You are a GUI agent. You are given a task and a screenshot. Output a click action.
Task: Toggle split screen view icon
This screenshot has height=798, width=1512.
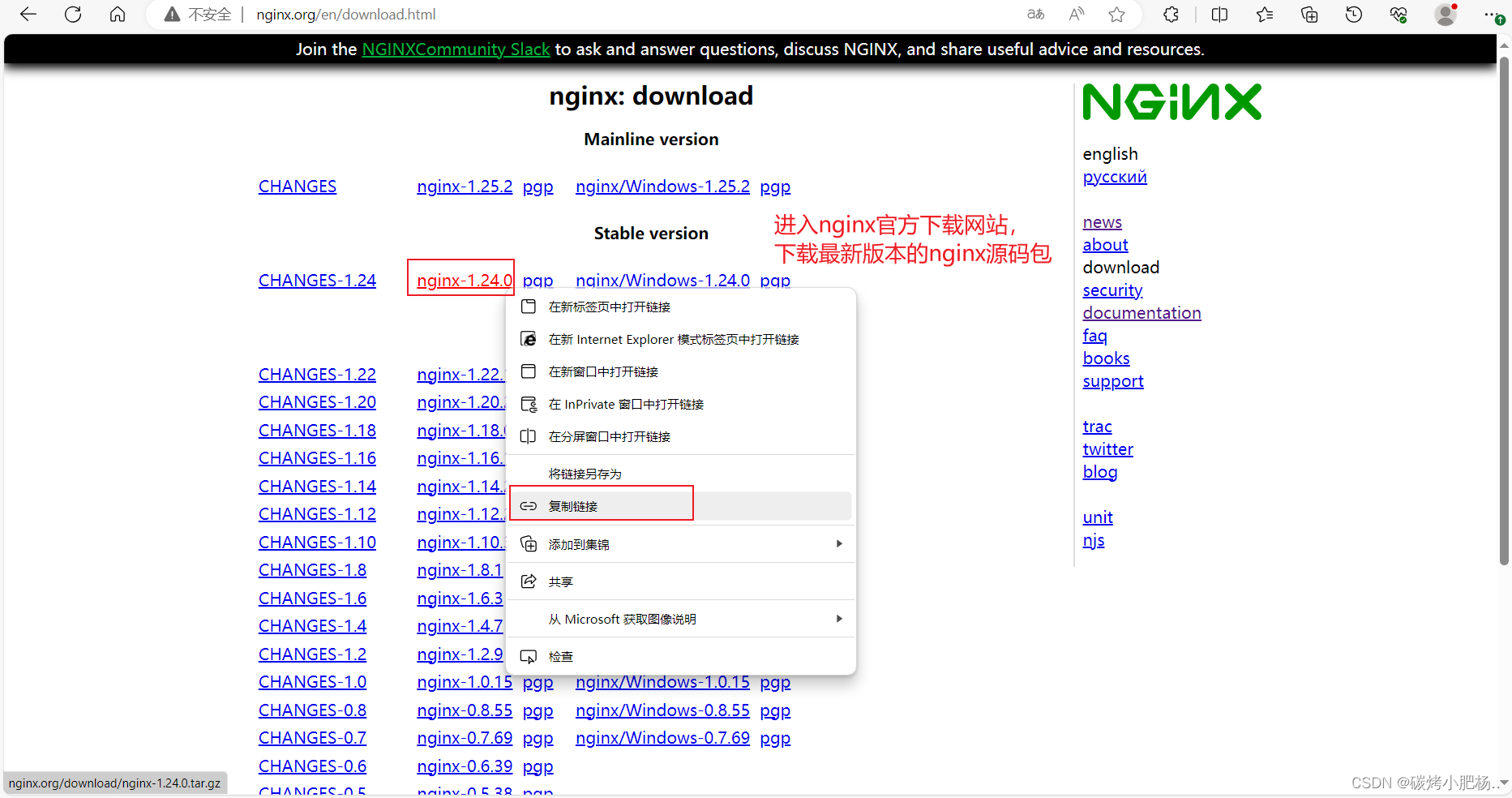(1219, 15)
